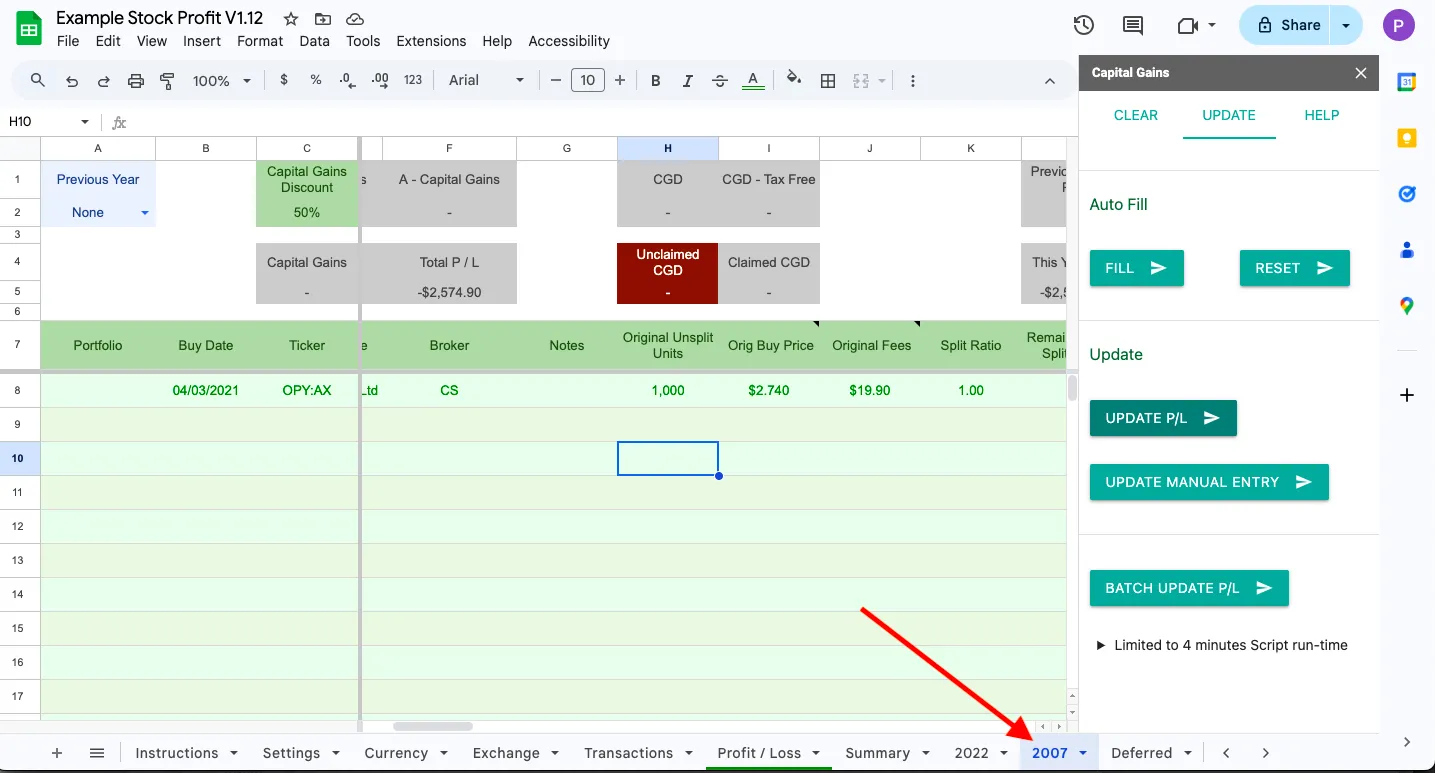Click the print icon
The width and height of the screenshot is (1435, 773).
pos(136,81)
